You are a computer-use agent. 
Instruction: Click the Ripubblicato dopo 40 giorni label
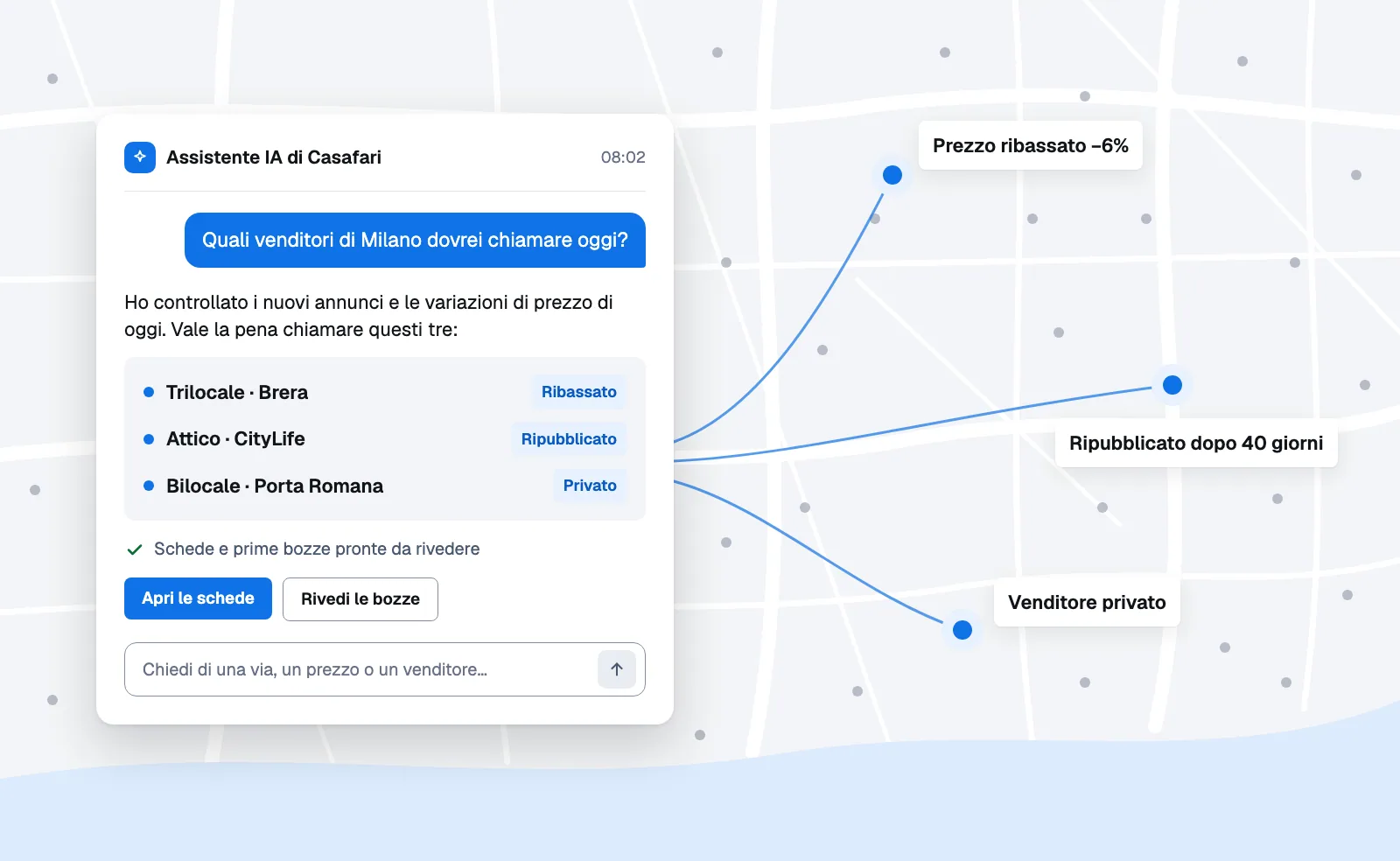pyautogui.click(x=1196, y=443)
